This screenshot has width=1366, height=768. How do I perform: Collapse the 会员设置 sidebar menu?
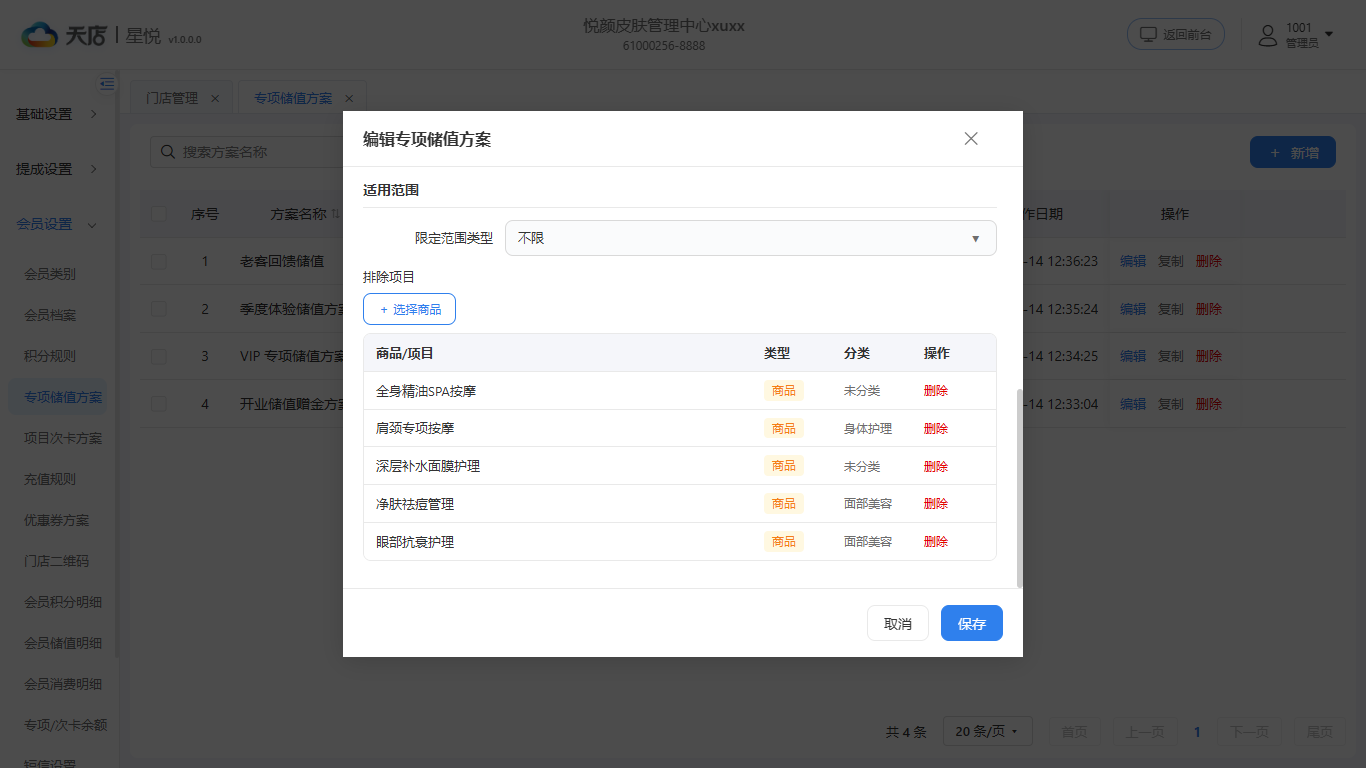click(58, 224)
